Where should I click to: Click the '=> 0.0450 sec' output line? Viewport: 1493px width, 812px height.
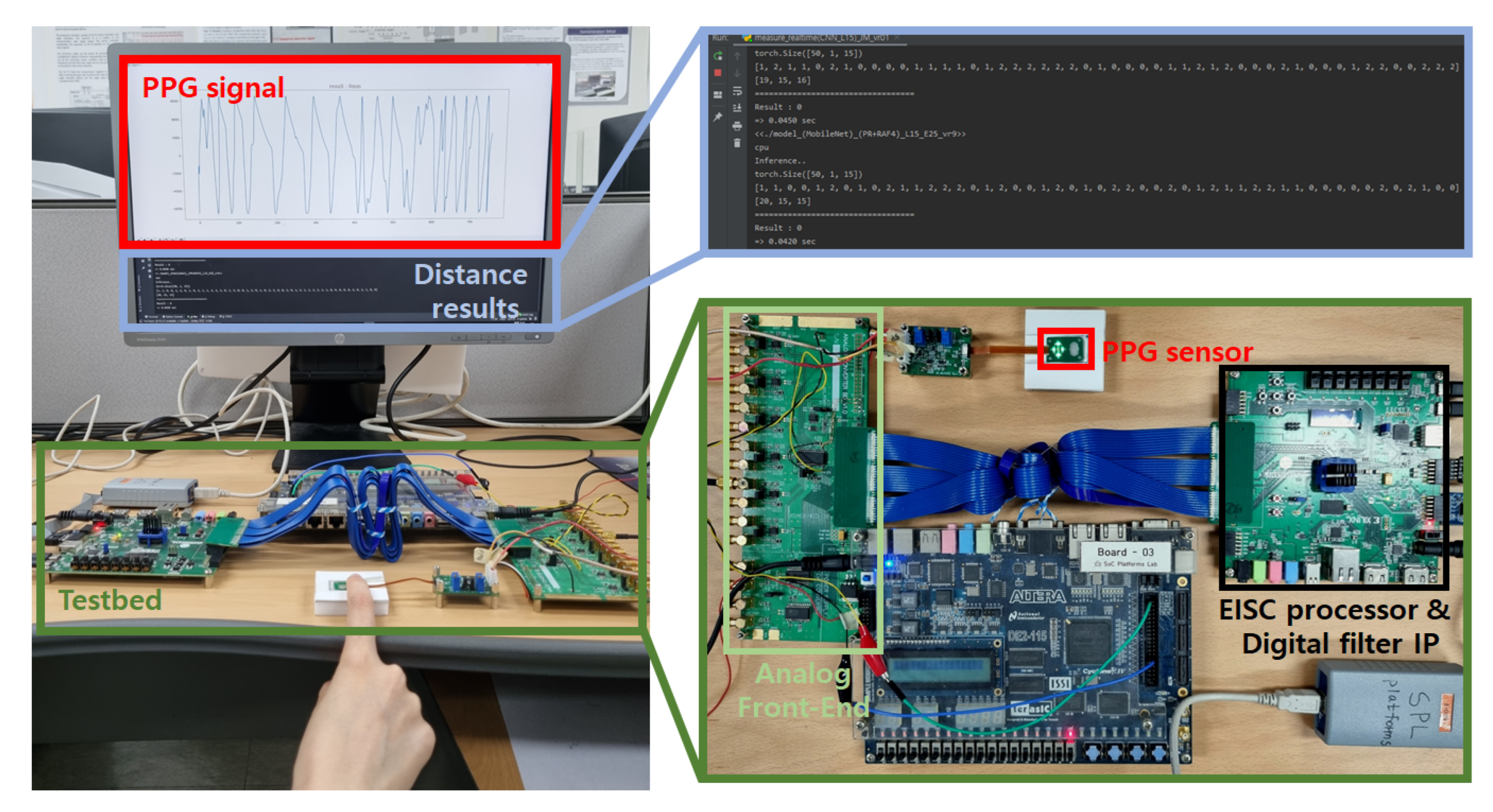(785, 120)
